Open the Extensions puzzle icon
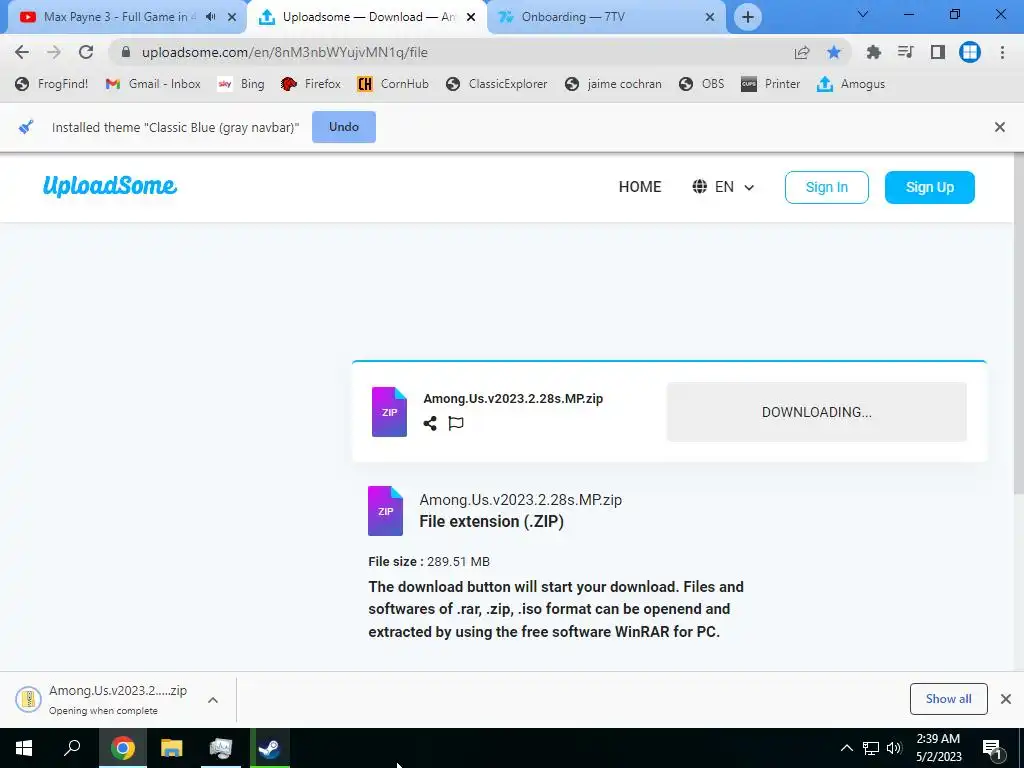The image size is (1024, 768). tap(873, 52)
